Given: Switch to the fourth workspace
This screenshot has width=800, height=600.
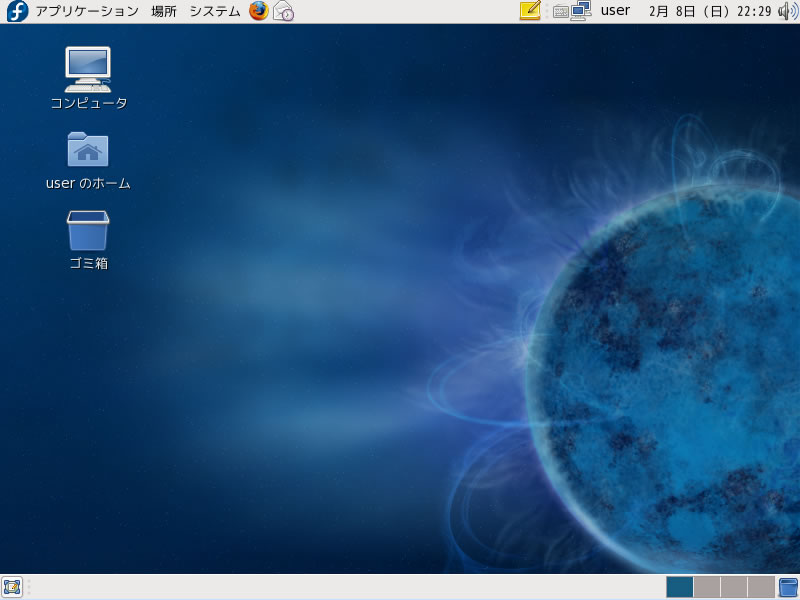Looking at the screenshot, I should click(761, 587).
